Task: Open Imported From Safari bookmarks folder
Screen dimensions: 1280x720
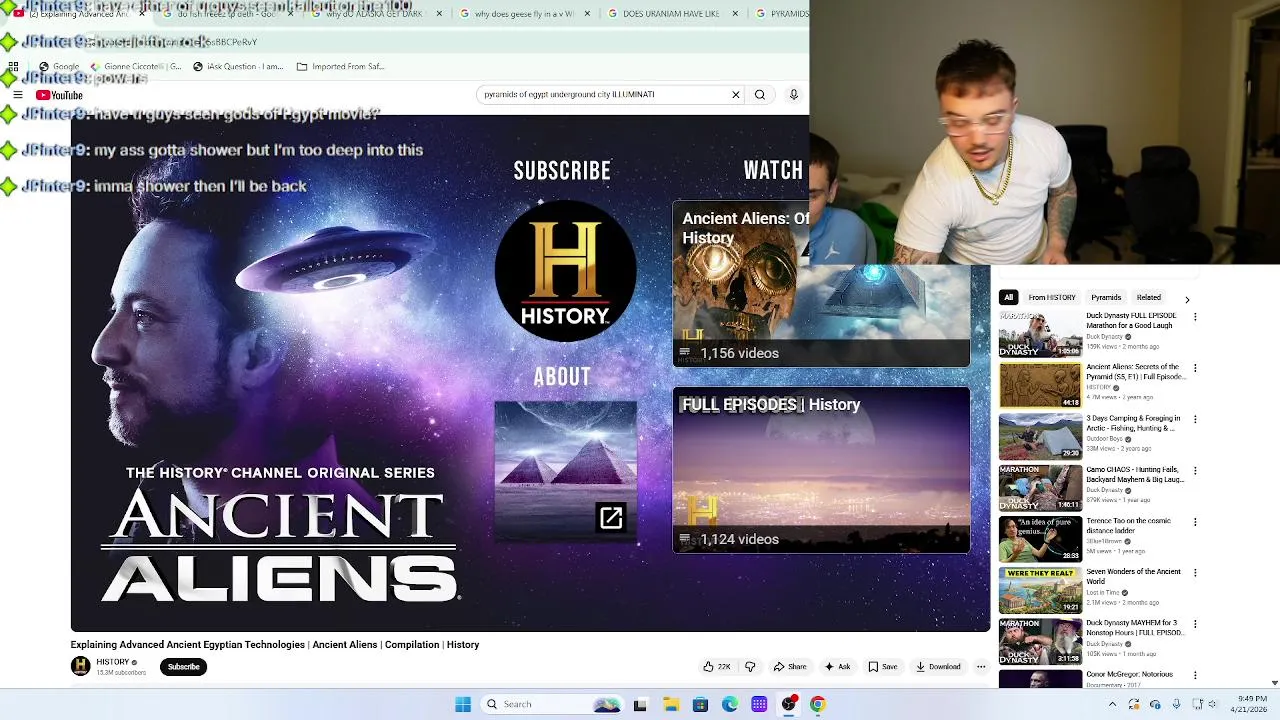Action: (341, 67)
